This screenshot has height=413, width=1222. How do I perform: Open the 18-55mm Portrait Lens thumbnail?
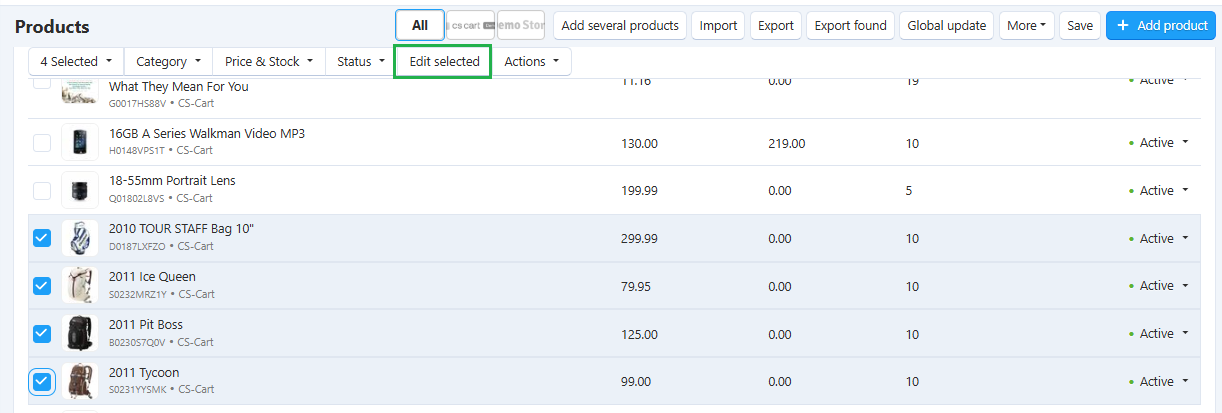coord(79,190)
